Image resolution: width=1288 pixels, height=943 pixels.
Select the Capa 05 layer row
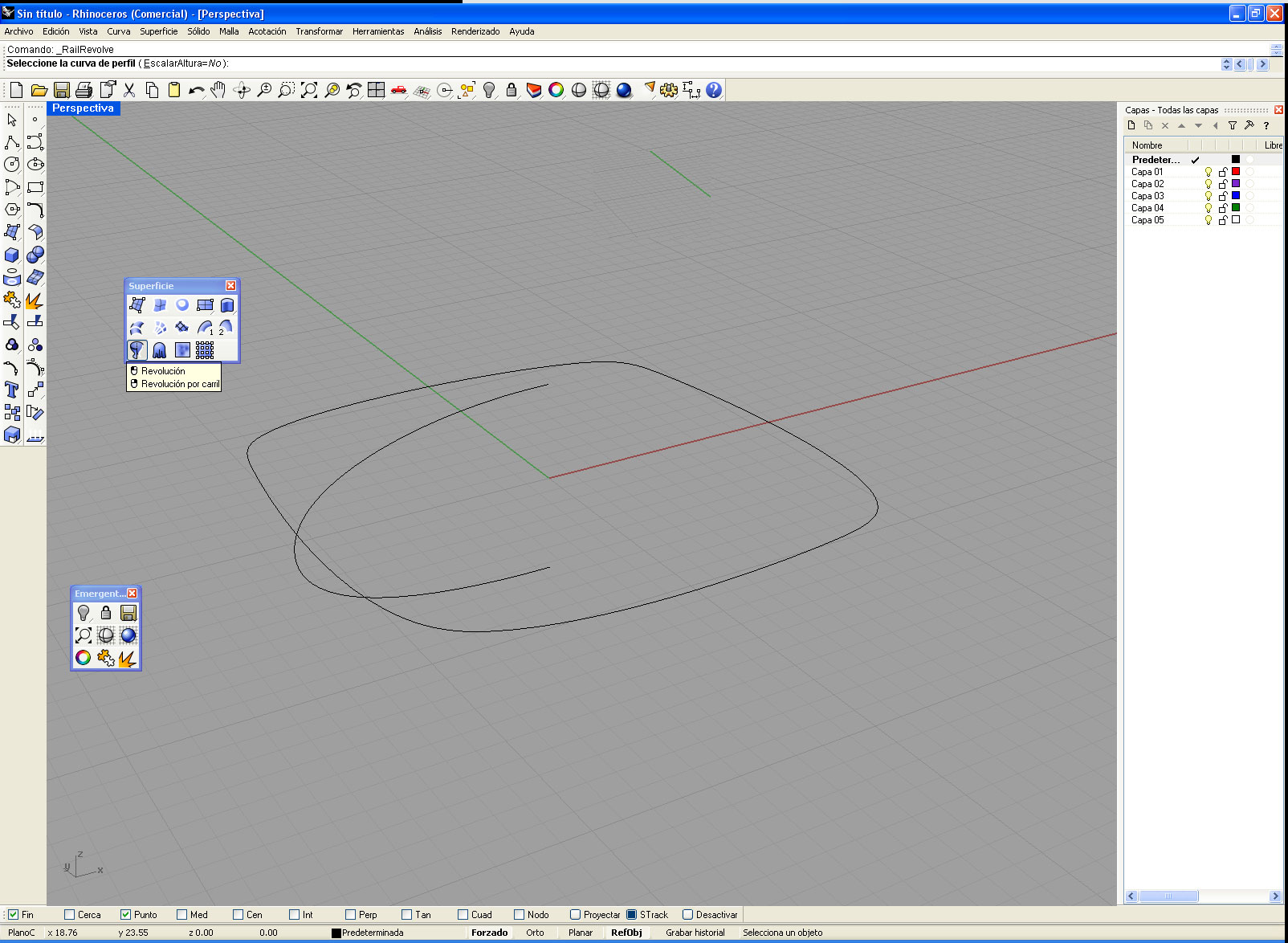point(1203,220)
